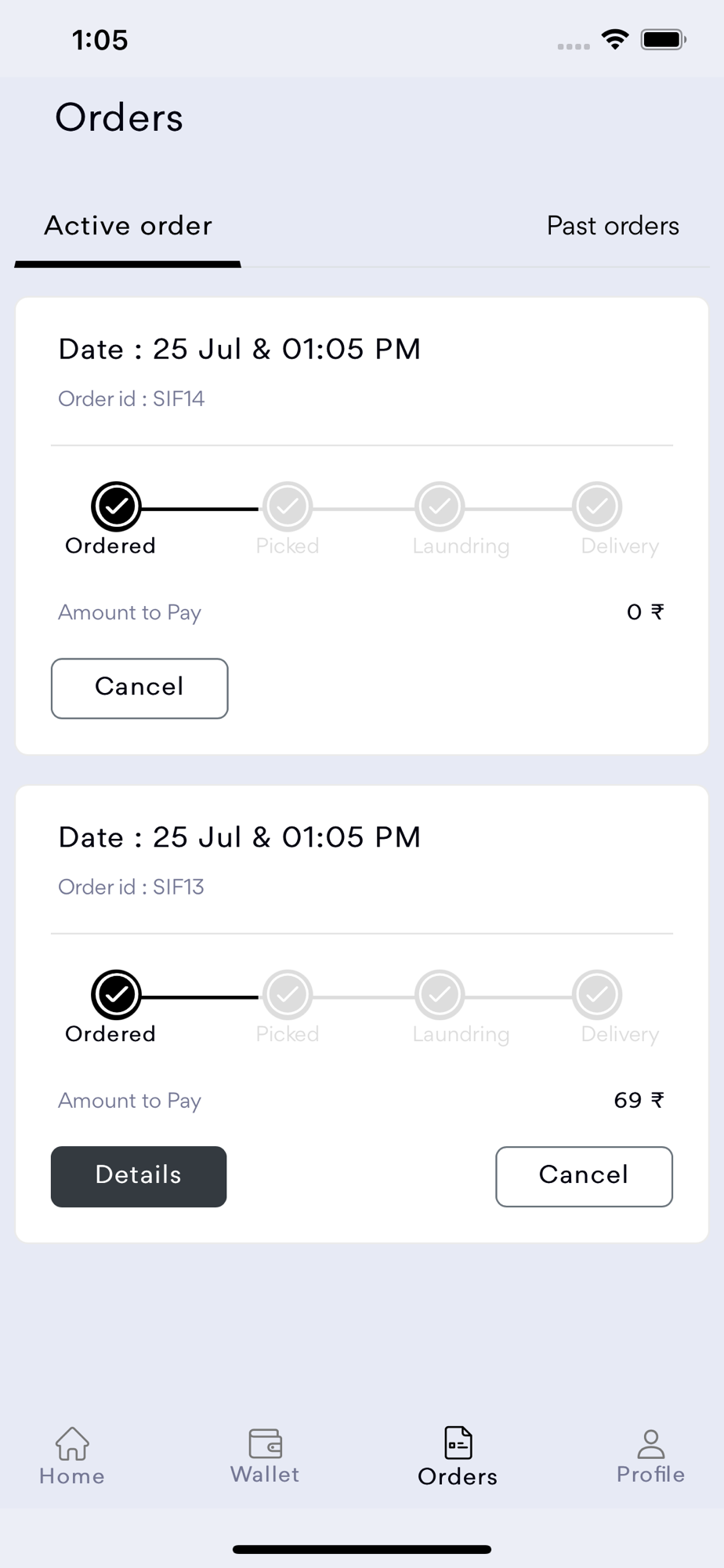
Task: Tap Ordered checkmark for order SIF14
Action: tap(116, 506)
